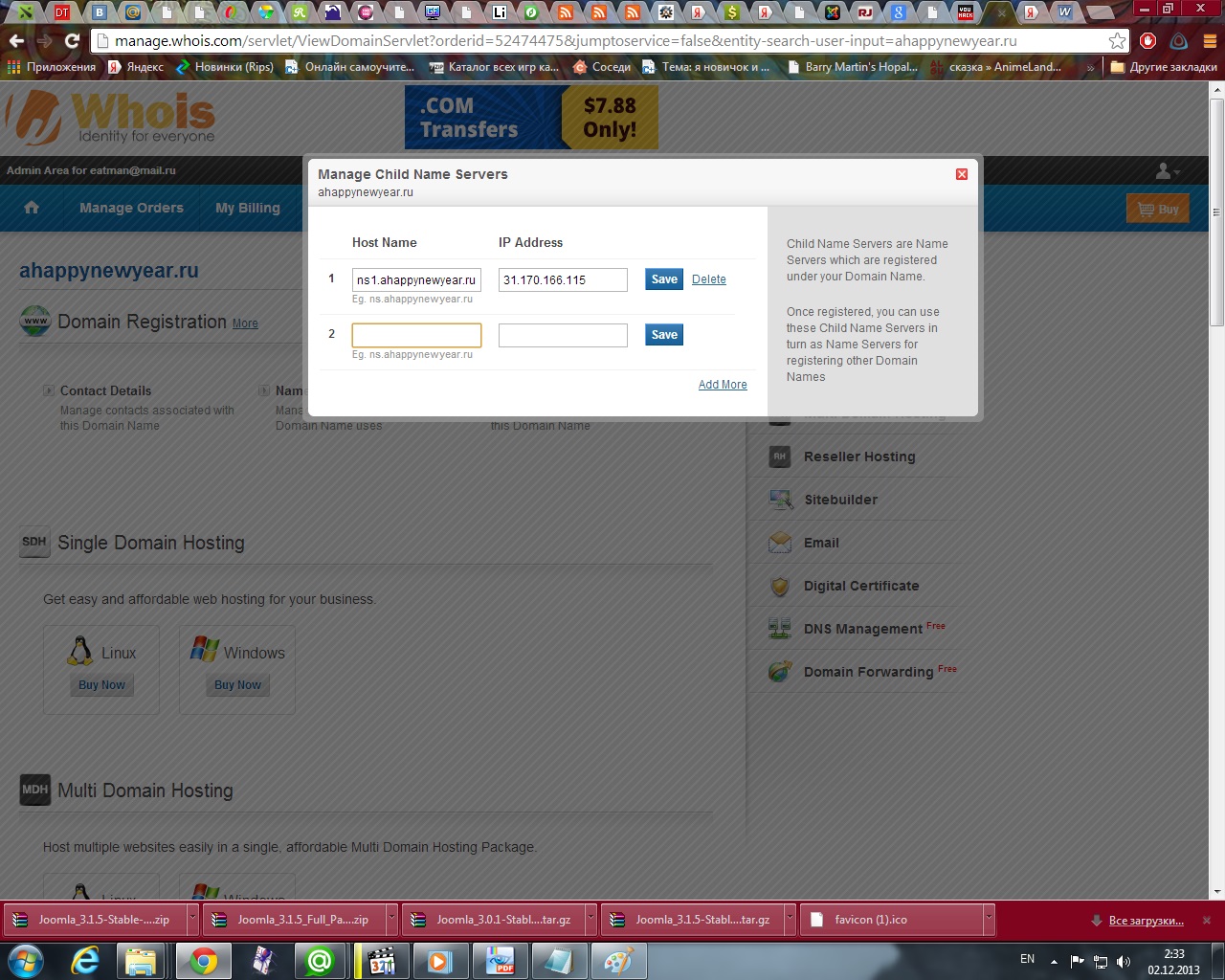Click the volume speaker tray icon
1225x980 pixels.
1124,961
